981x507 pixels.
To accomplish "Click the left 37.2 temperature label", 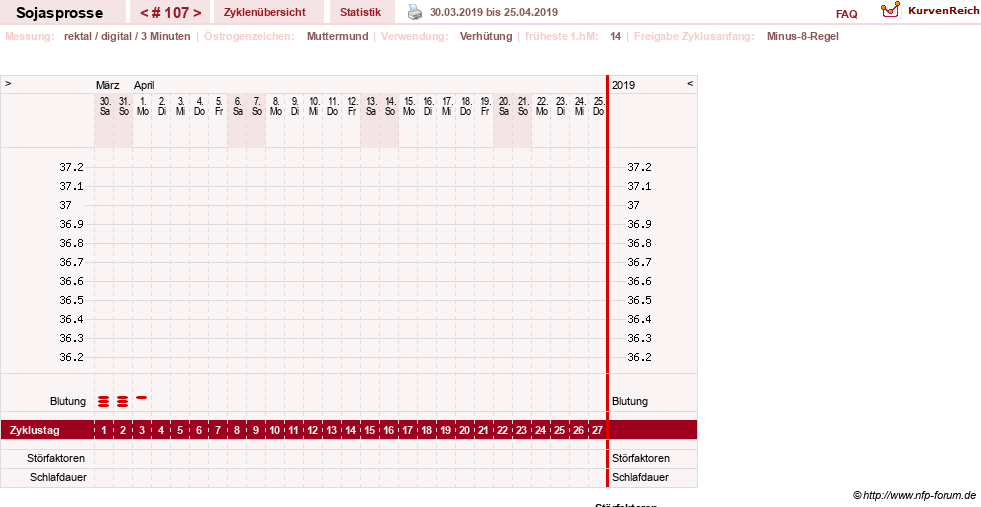I will [x=71, y=167].
